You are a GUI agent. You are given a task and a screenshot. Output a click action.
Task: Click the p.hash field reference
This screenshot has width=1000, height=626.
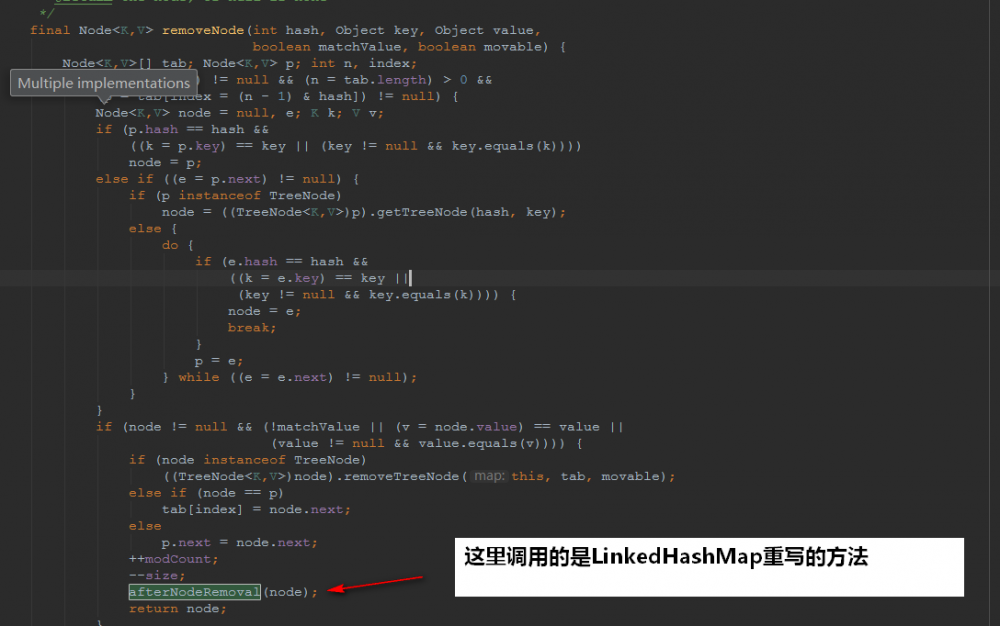pos(153,129)
